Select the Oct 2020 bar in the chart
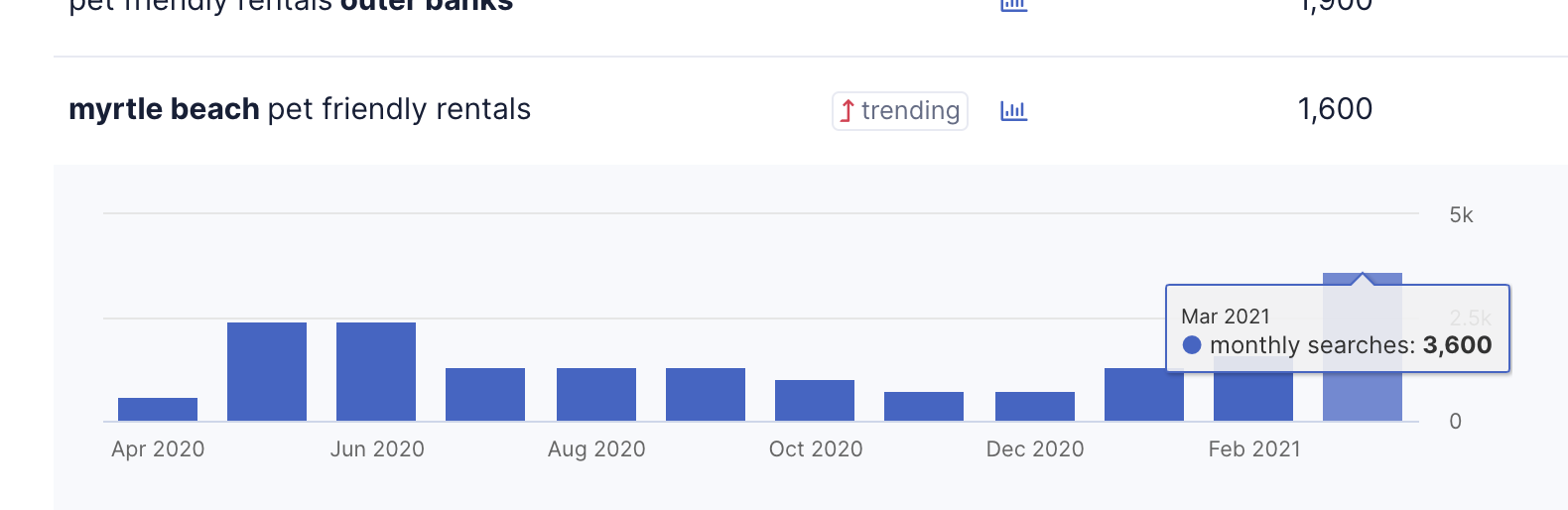The height and width of the screenshot is (510, 1568). point(815,400)
